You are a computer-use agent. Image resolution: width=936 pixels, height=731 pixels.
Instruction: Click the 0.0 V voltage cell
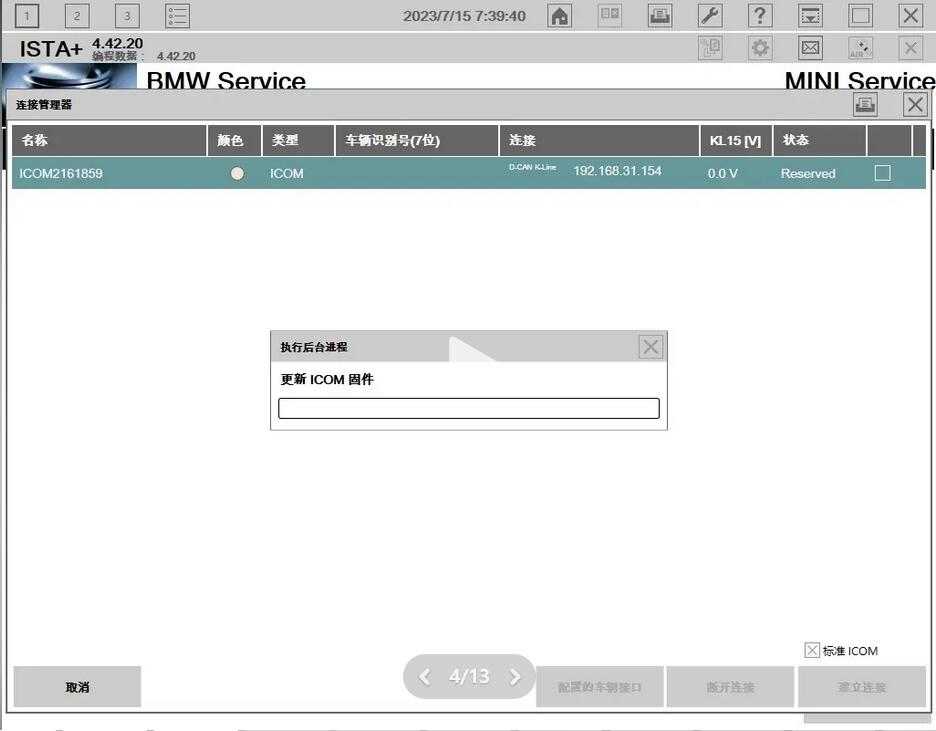(722, 174)
